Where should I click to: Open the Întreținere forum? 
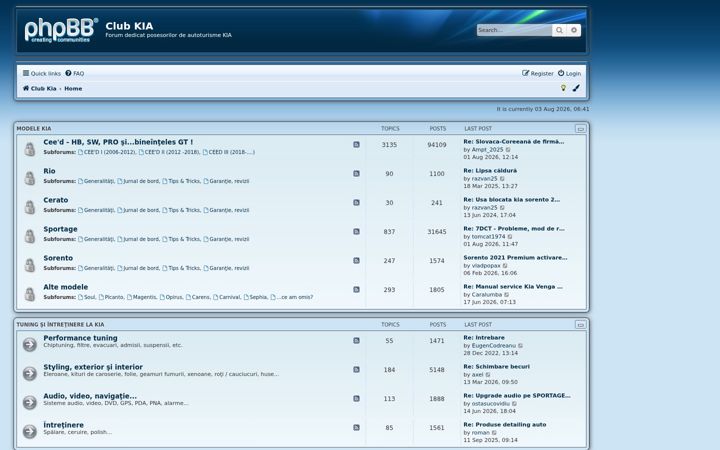63,425
